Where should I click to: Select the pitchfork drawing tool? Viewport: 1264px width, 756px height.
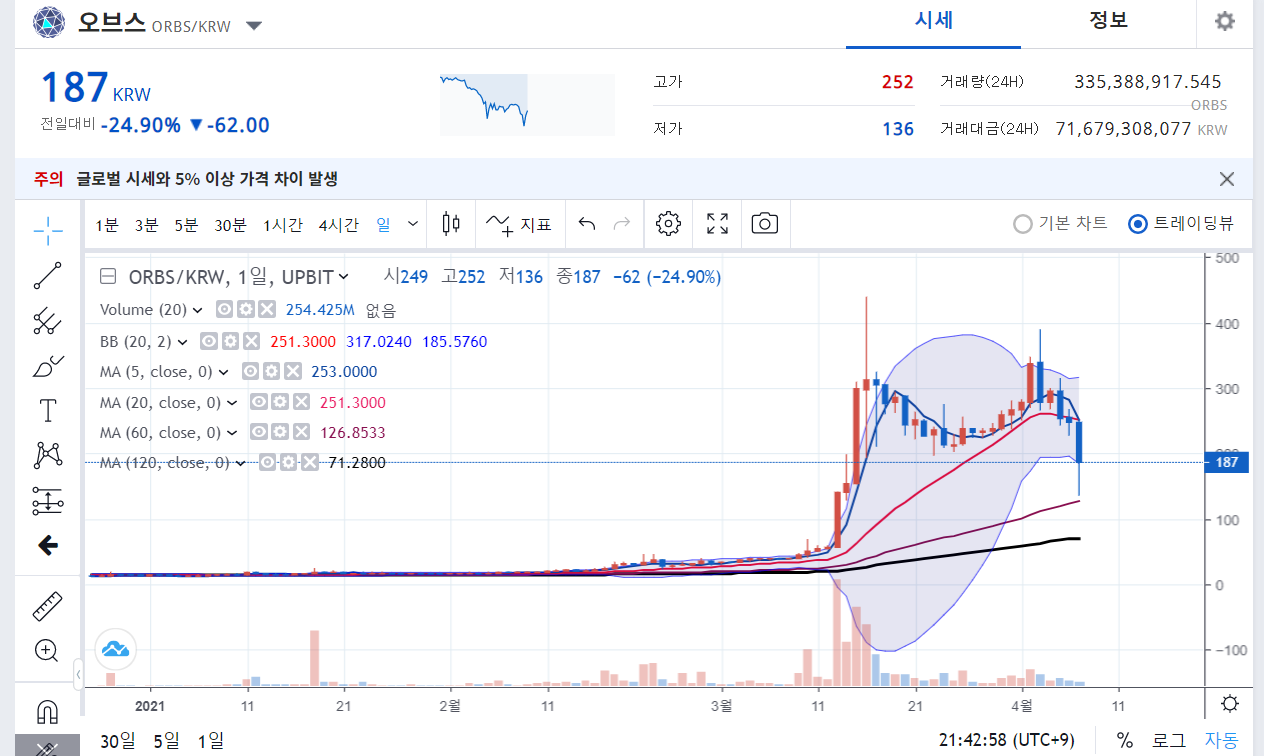pyautogui.click(x=47, y=321)
